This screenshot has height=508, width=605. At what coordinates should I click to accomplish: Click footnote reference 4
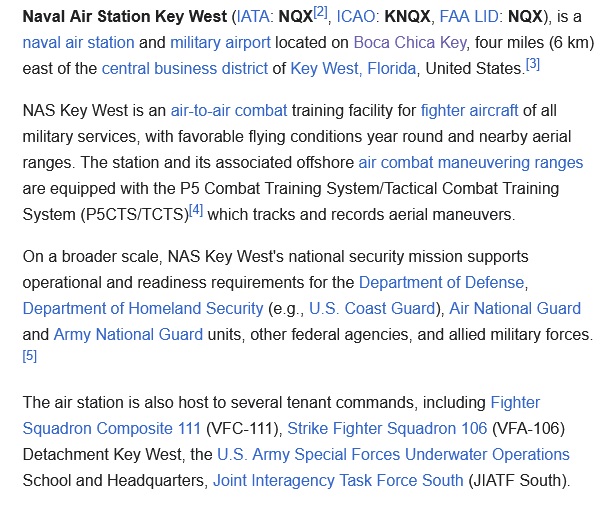[196, 210]
